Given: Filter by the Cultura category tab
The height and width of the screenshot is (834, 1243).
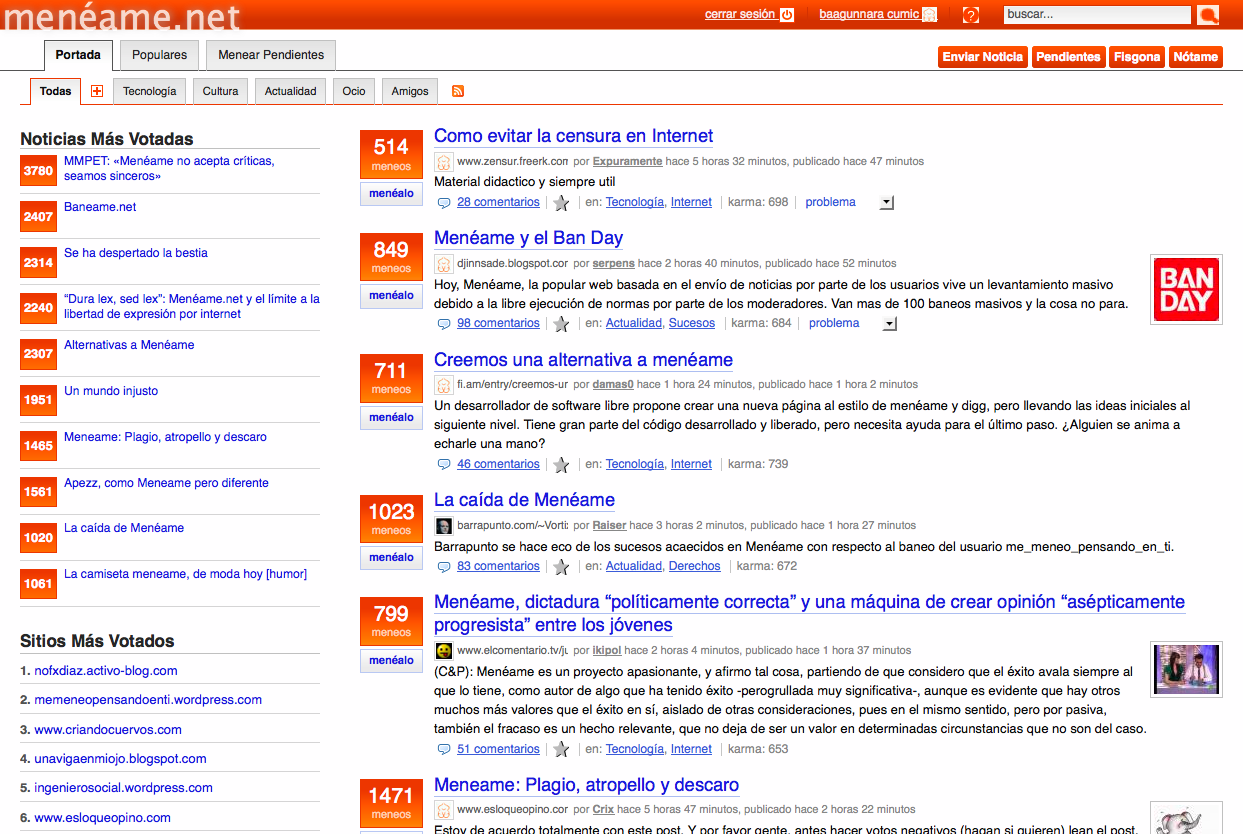Looking at the screenshot, I should [x=220, y=91].
